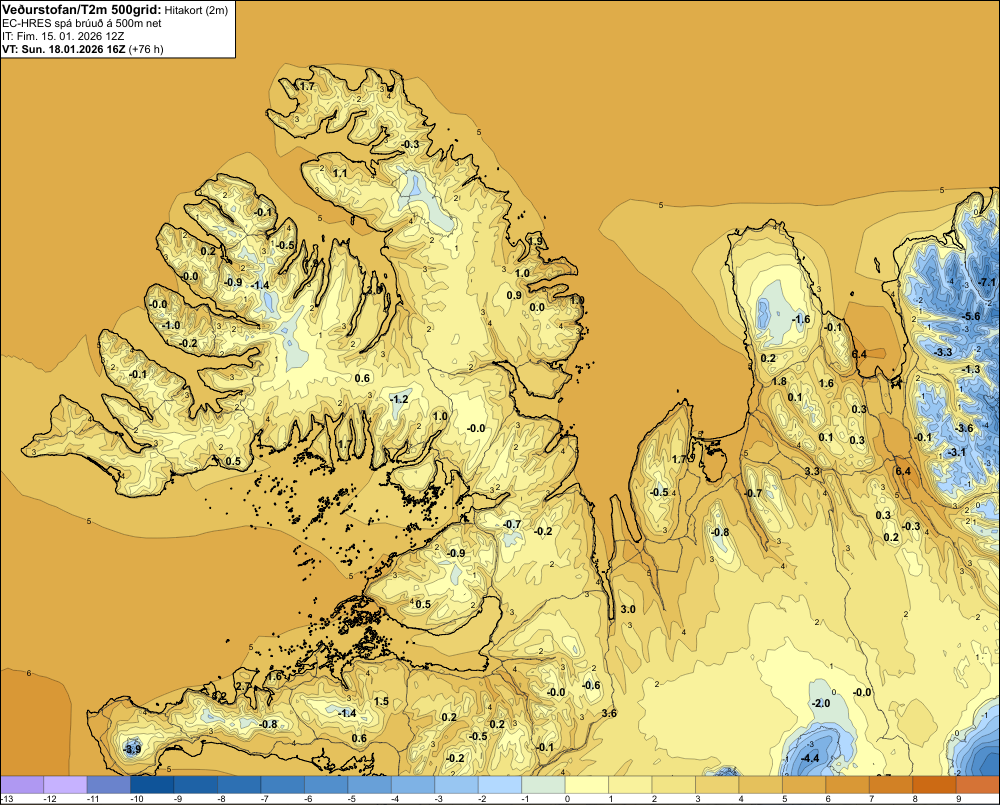Select the legend swatch between -12 and -11
This screenshot has width=1000, height=805.
point(65,785)
